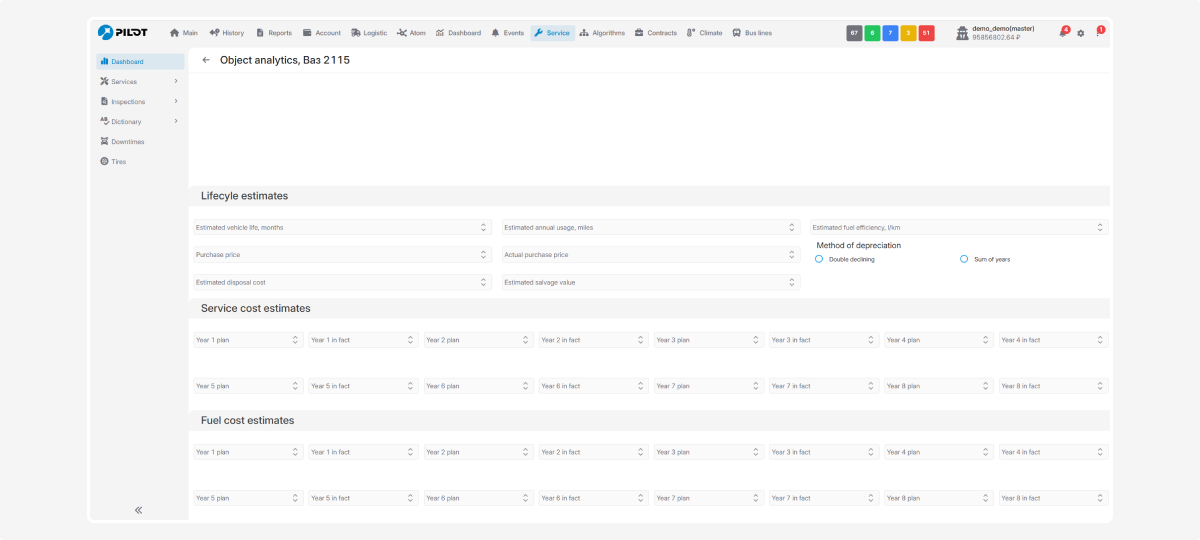Adjust stepper on Estimated vehicle life field

(483, 227)
